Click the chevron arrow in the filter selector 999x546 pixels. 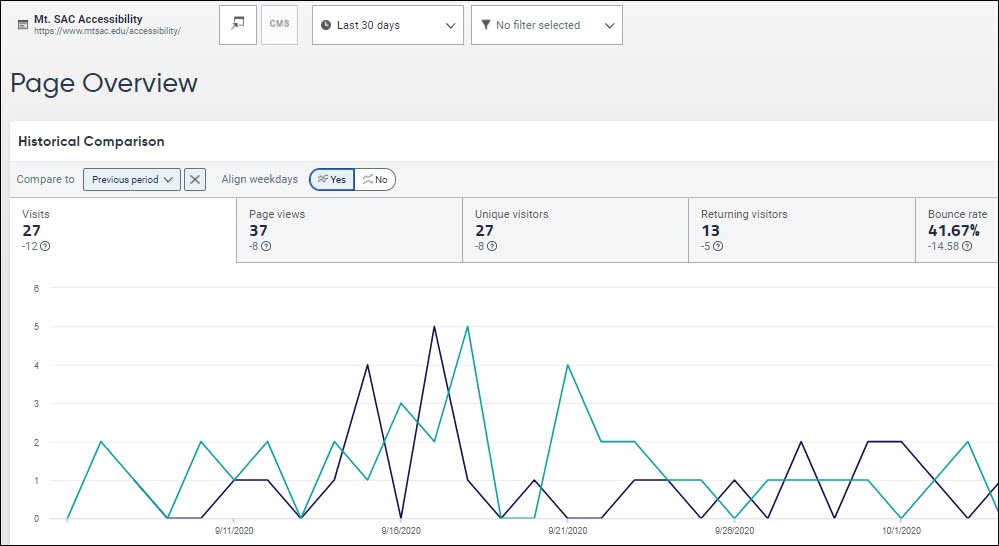(610, 25)
